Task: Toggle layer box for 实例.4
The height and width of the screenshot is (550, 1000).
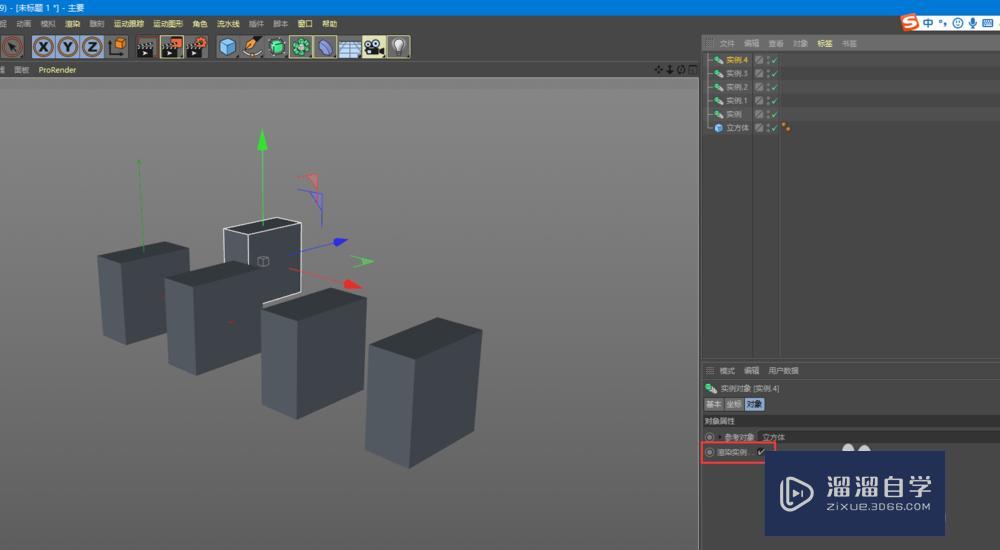Action: 759,60
